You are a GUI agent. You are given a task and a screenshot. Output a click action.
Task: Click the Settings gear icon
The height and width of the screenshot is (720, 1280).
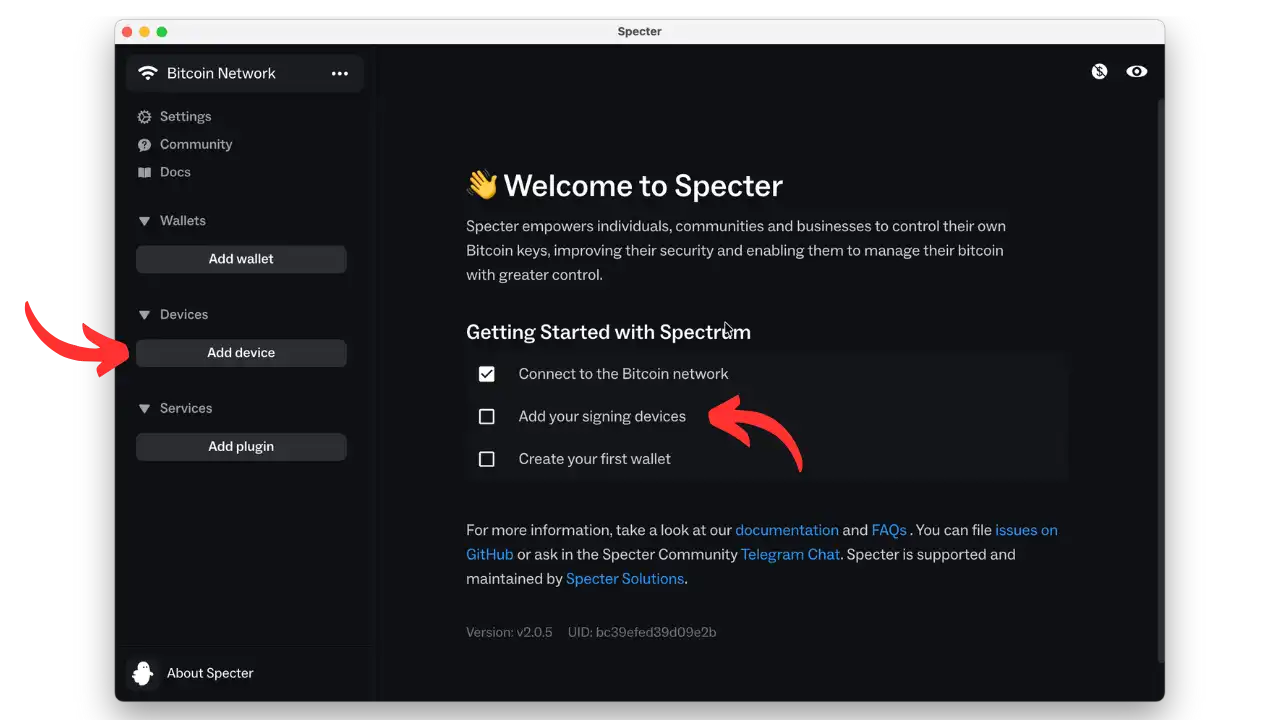(145, 117)
